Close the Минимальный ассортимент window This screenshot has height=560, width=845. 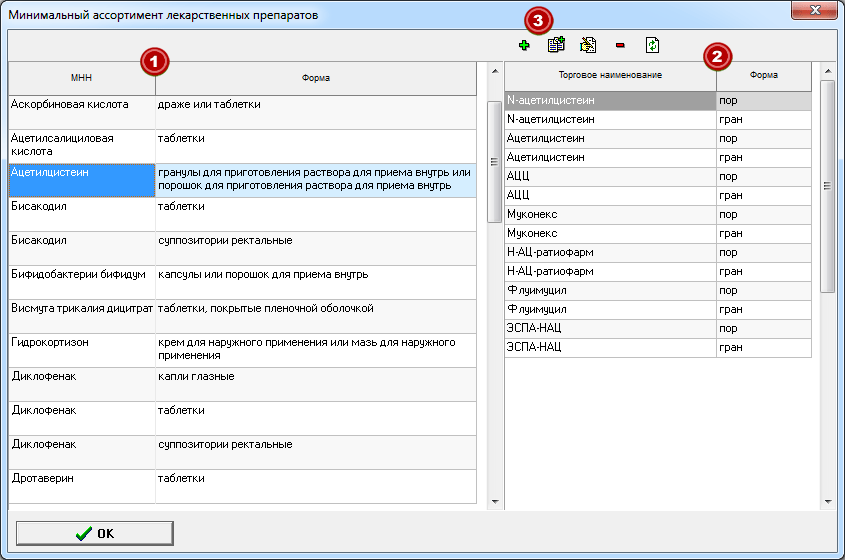click(814, 10)
